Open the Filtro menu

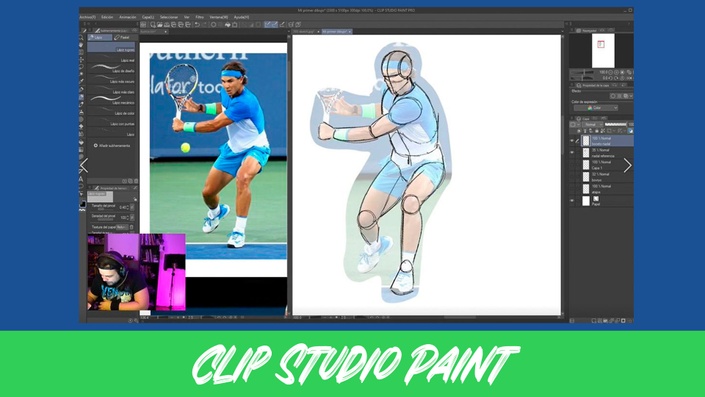coord(200,17)
